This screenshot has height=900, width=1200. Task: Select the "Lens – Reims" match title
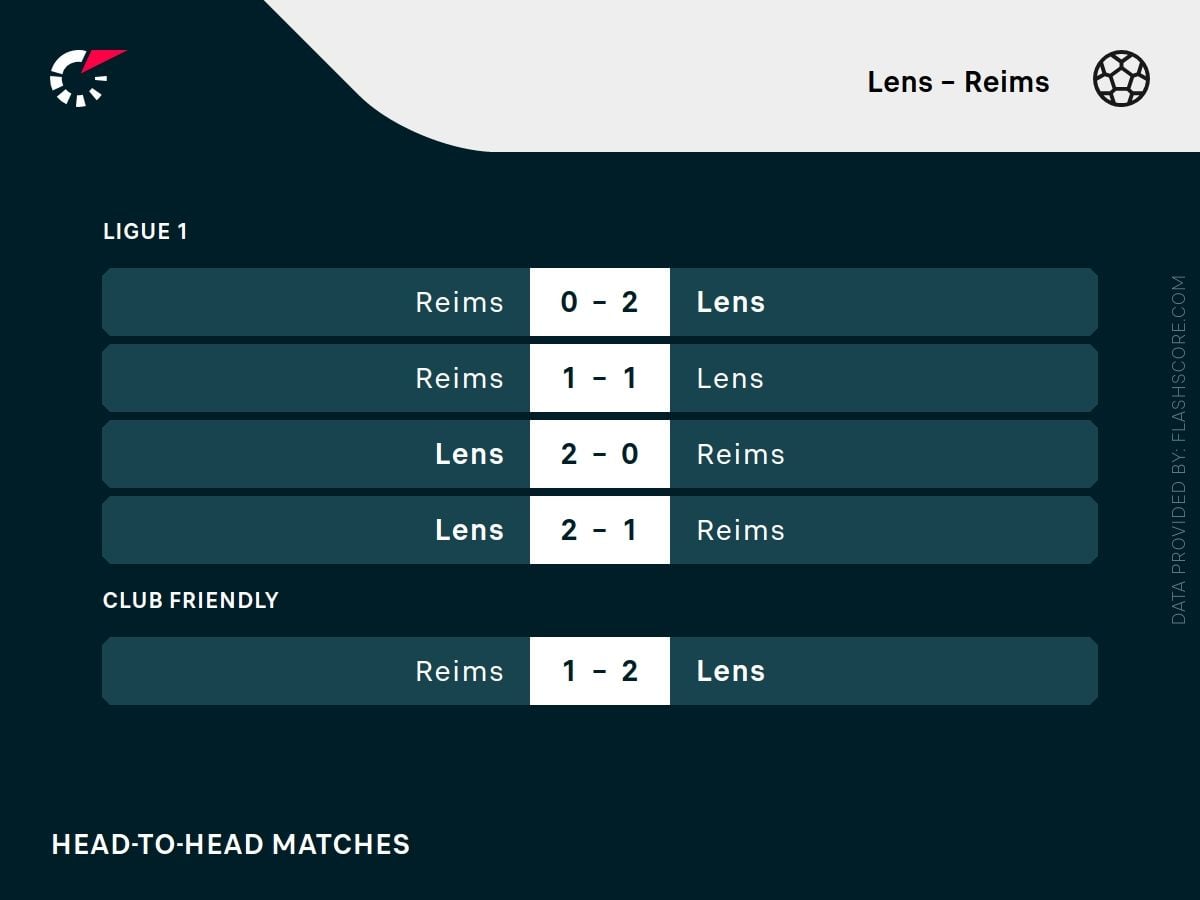[958, 82]
